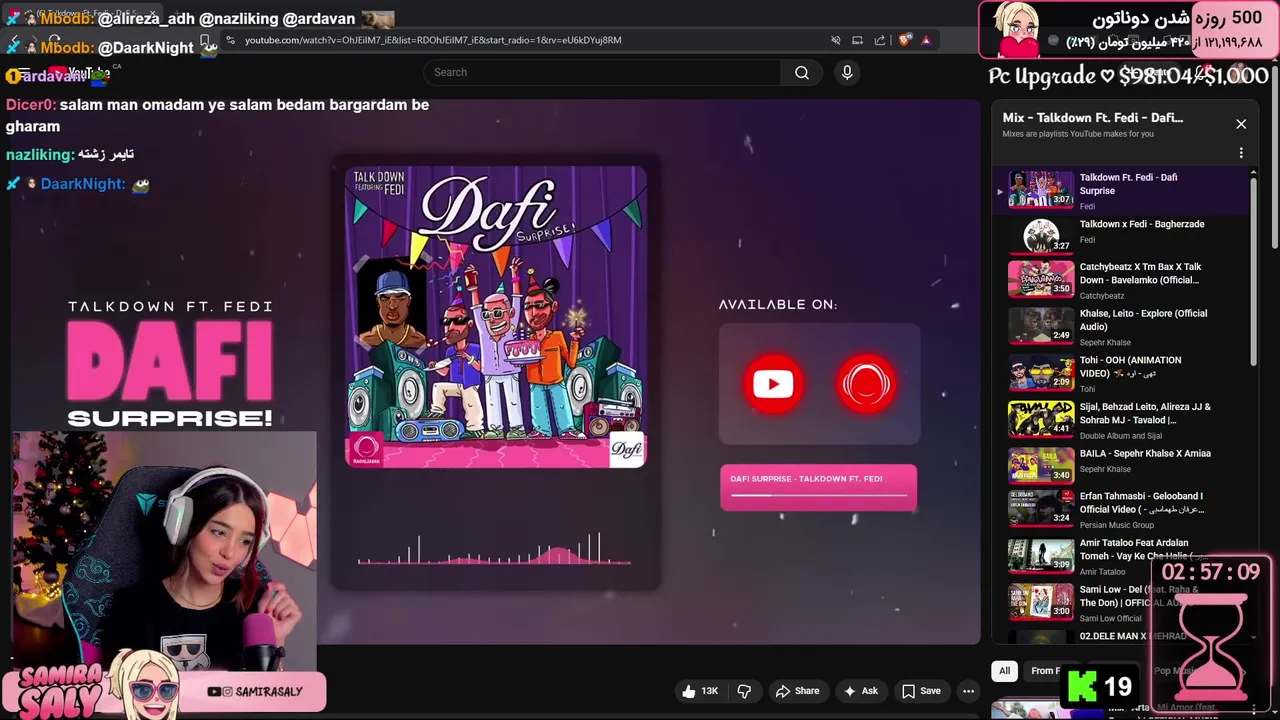Open more actions ellipsis beside Save

[x=968, y=691]
